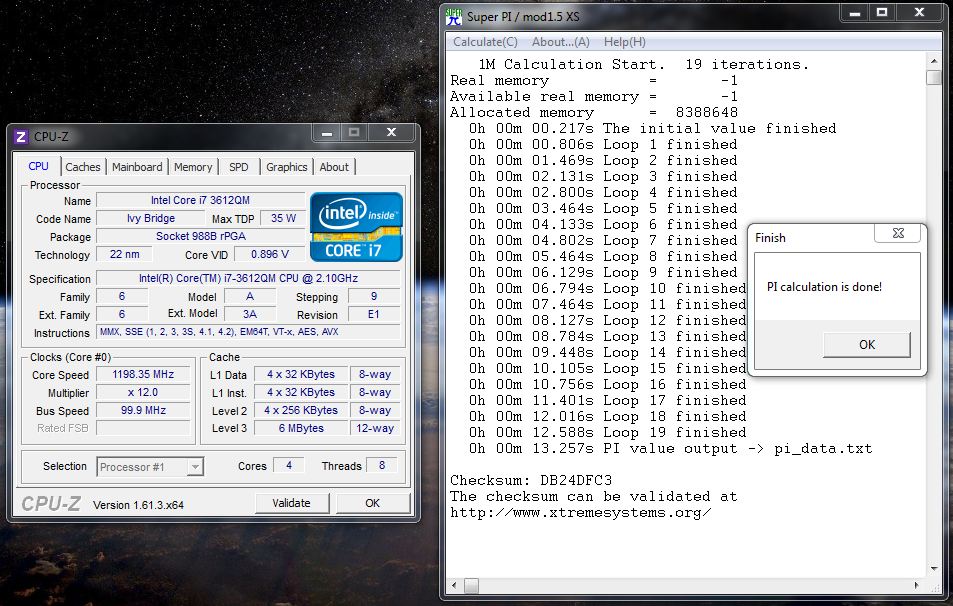This screenshot has width=953, height=606.
Task: Open the Help(H) menu in Super PI
Action: click(625, 42)
